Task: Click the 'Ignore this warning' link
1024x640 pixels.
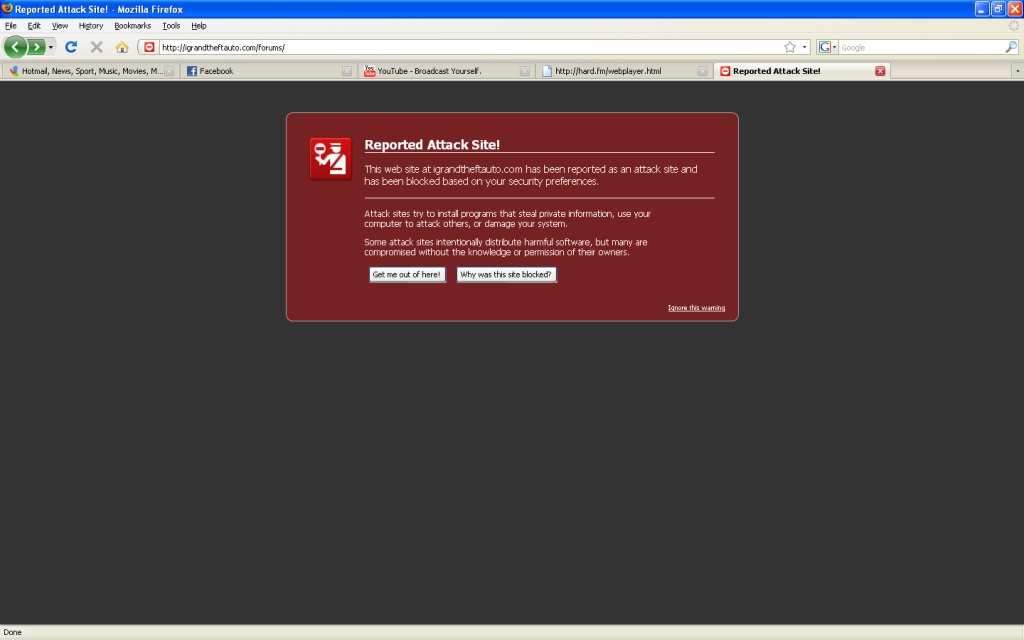Action: 696,308
